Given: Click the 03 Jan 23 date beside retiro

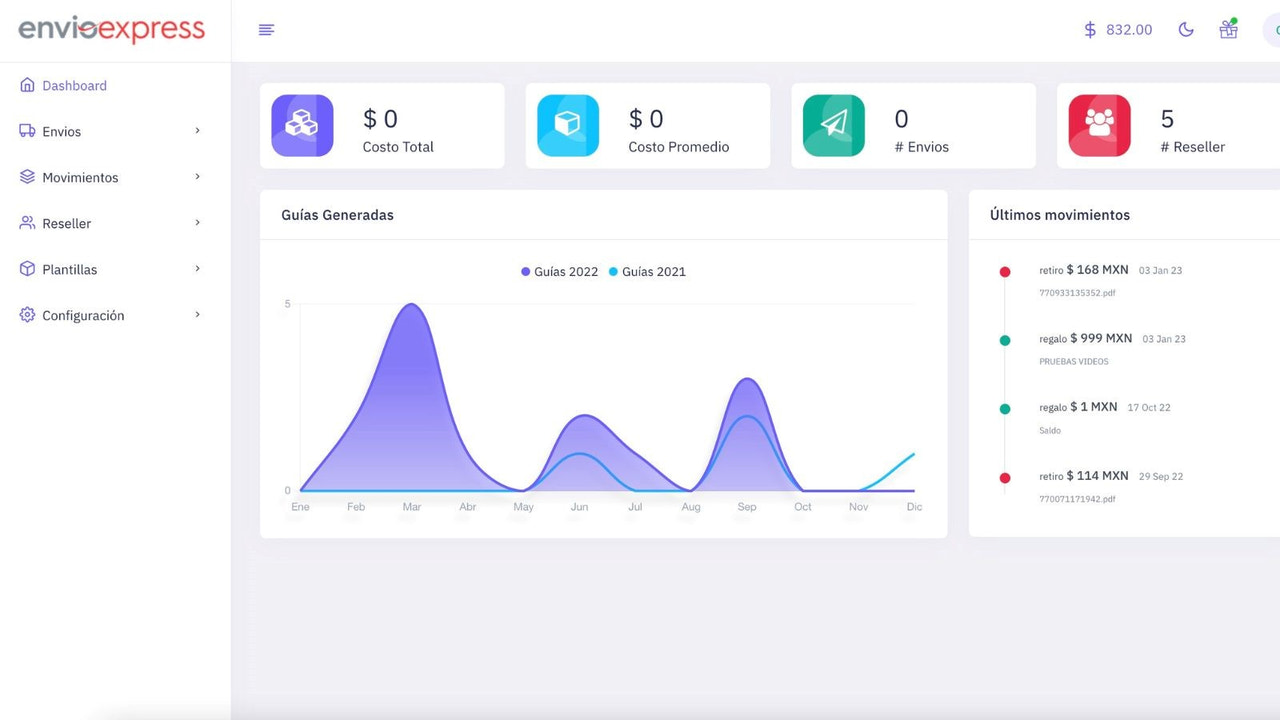Looking at the screenshot, I should 1160,271.
